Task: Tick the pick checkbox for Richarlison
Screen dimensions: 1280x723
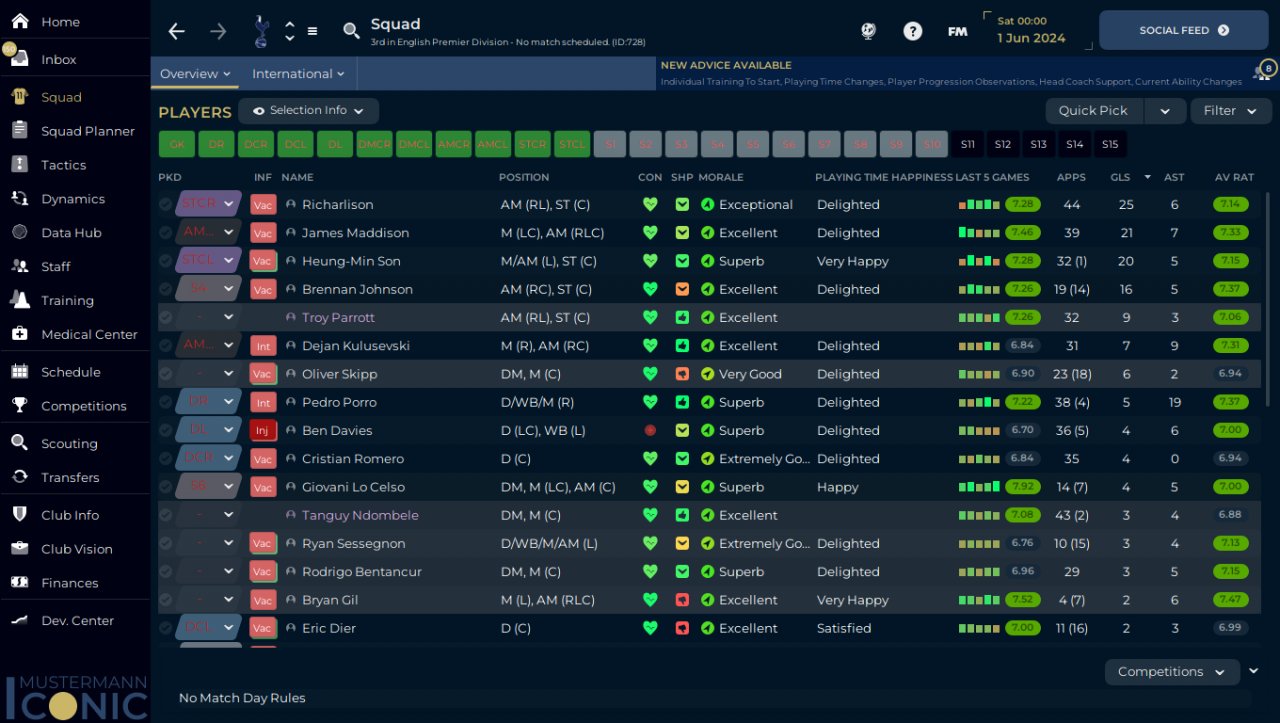Action: pos(166,204)
